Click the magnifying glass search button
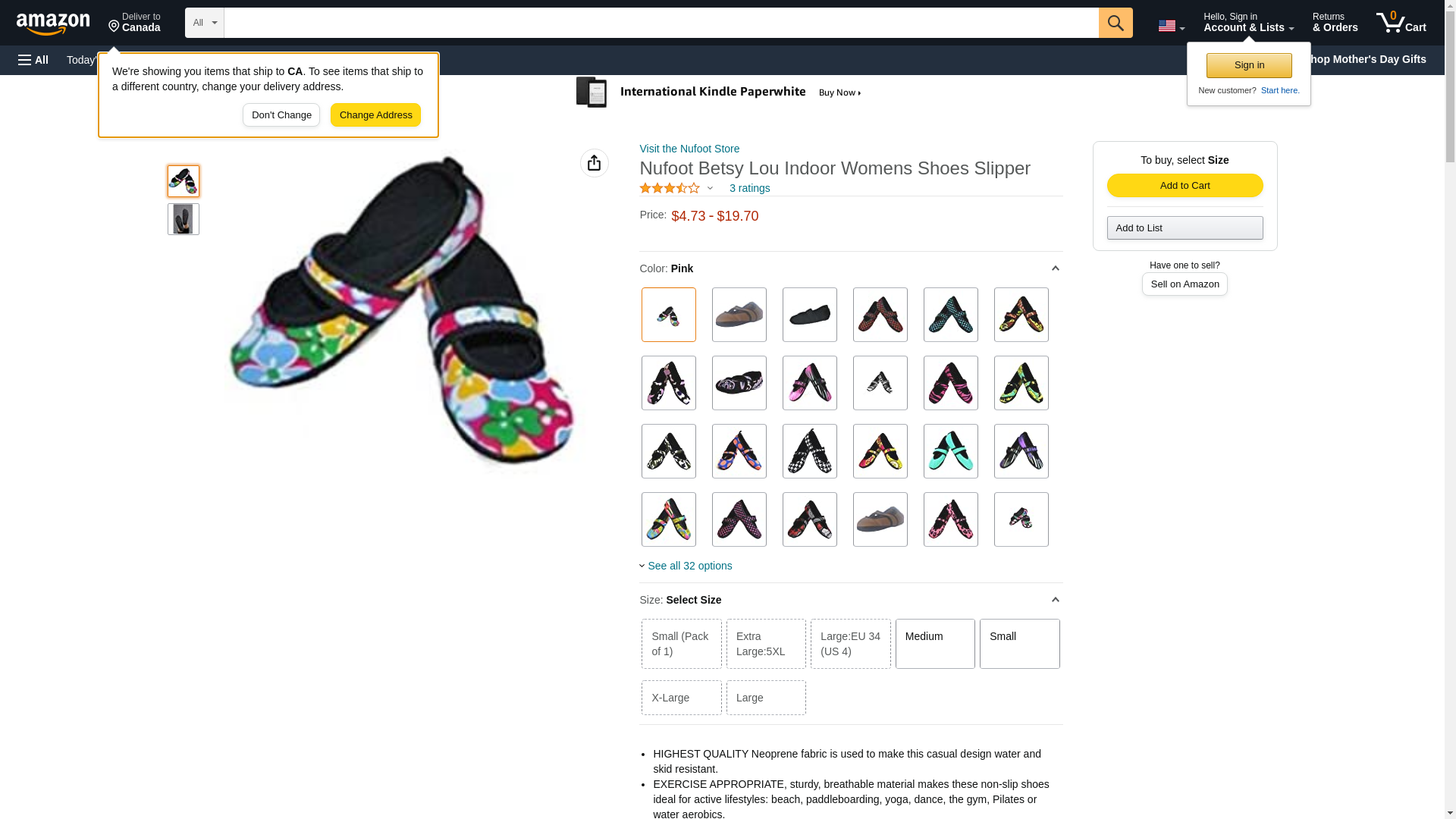Viewport: 1456px width, 819px height. click(1115, 23)
